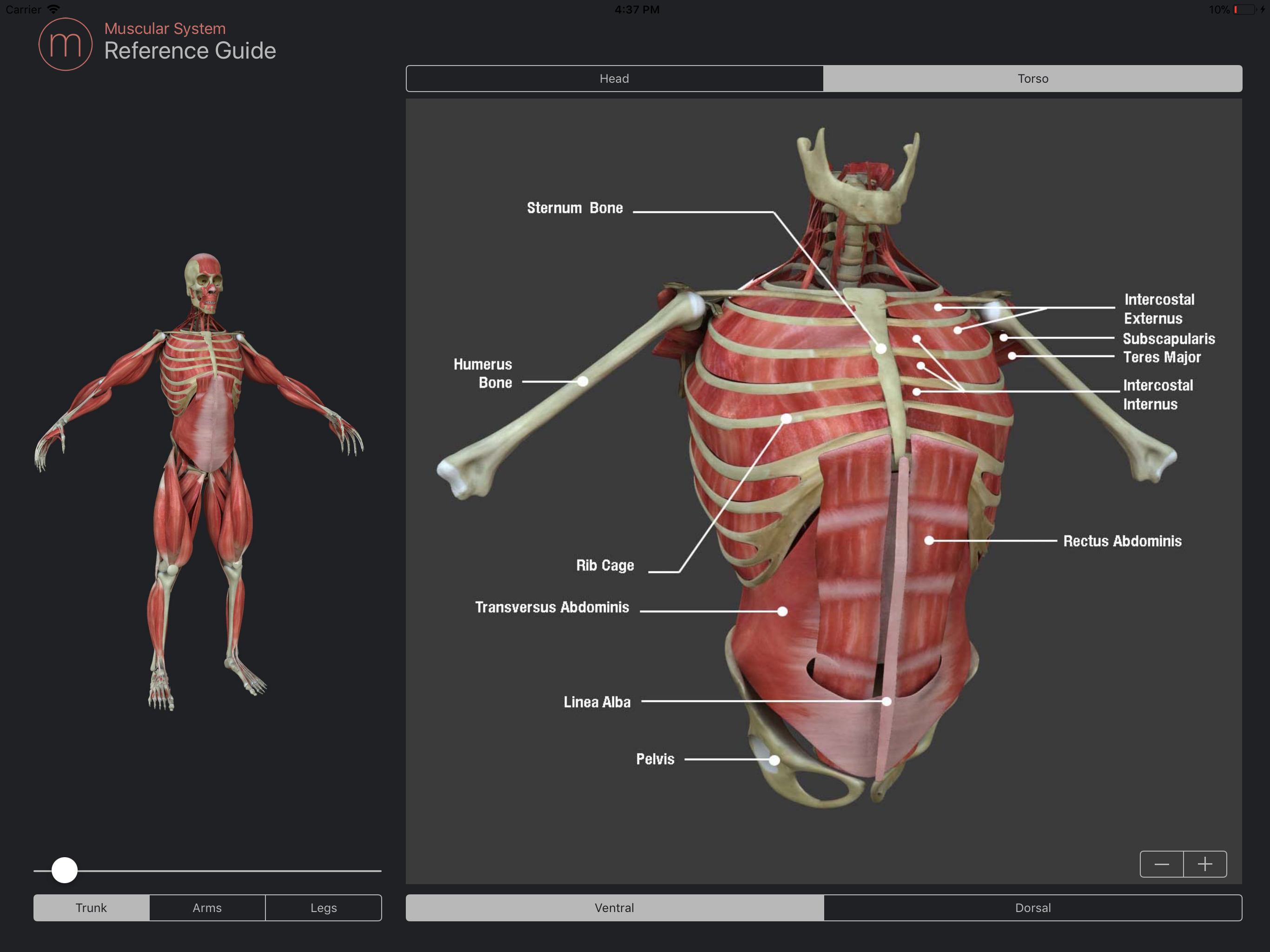Tap the Transversus Abdominis marker dot

(x=782, y=612)
